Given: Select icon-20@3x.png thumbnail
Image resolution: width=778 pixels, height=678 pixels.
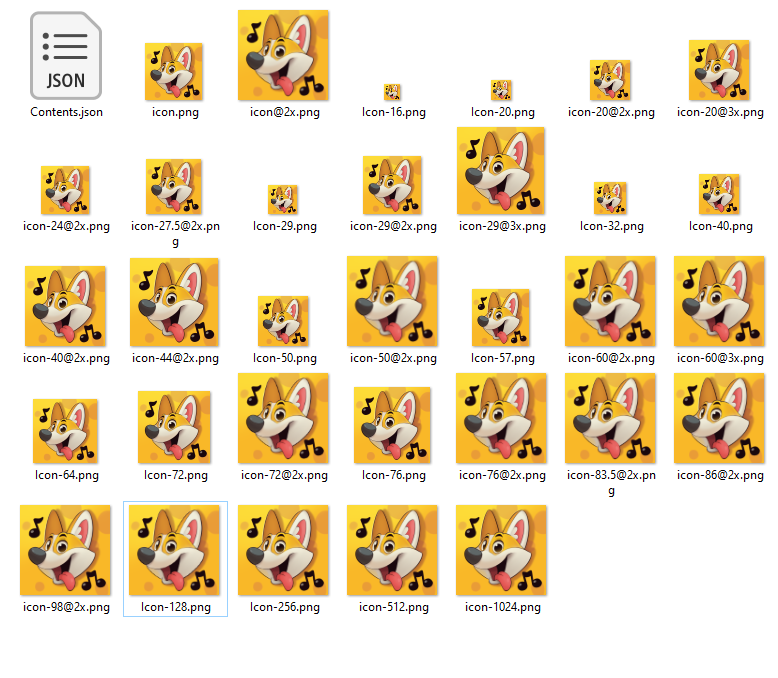Looking at the screenshot, I should click(719, 70).
